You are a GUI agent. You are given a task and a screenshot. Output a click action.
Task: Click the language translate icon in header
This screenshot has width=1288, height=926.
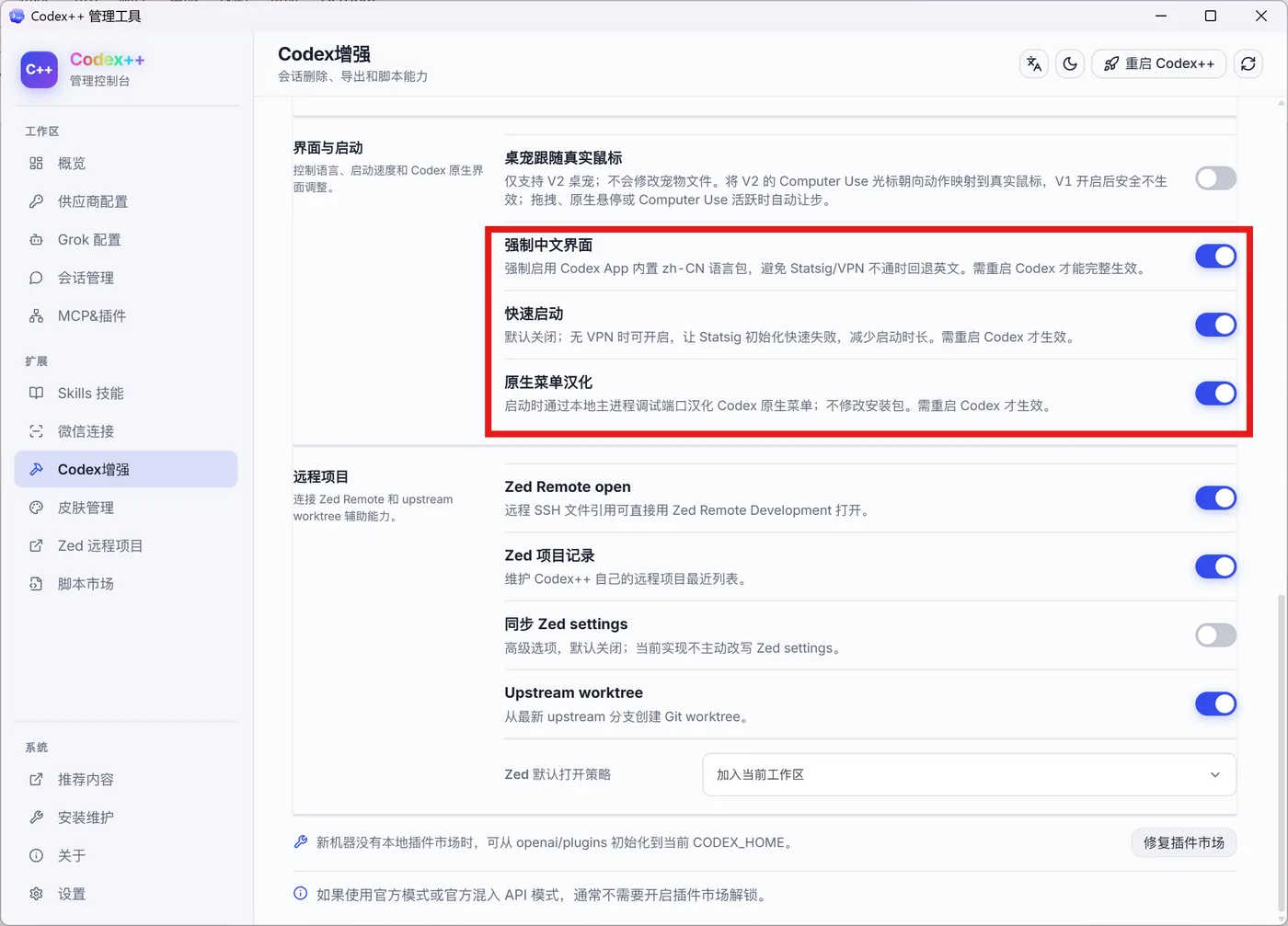pyautogui.click(x=1034, y=63)
